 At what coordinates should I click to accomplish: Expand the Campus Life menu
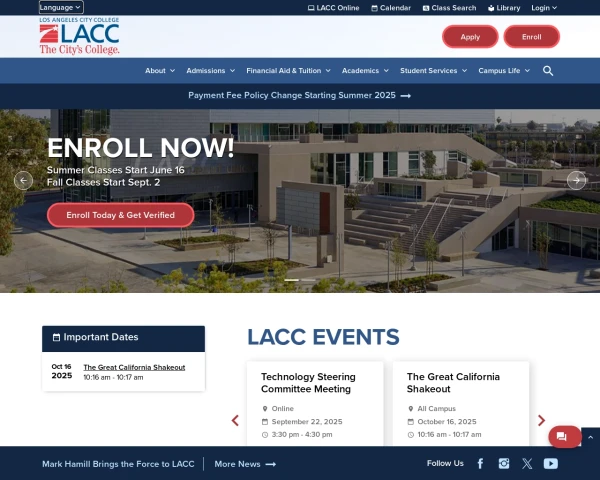[504, 70]
